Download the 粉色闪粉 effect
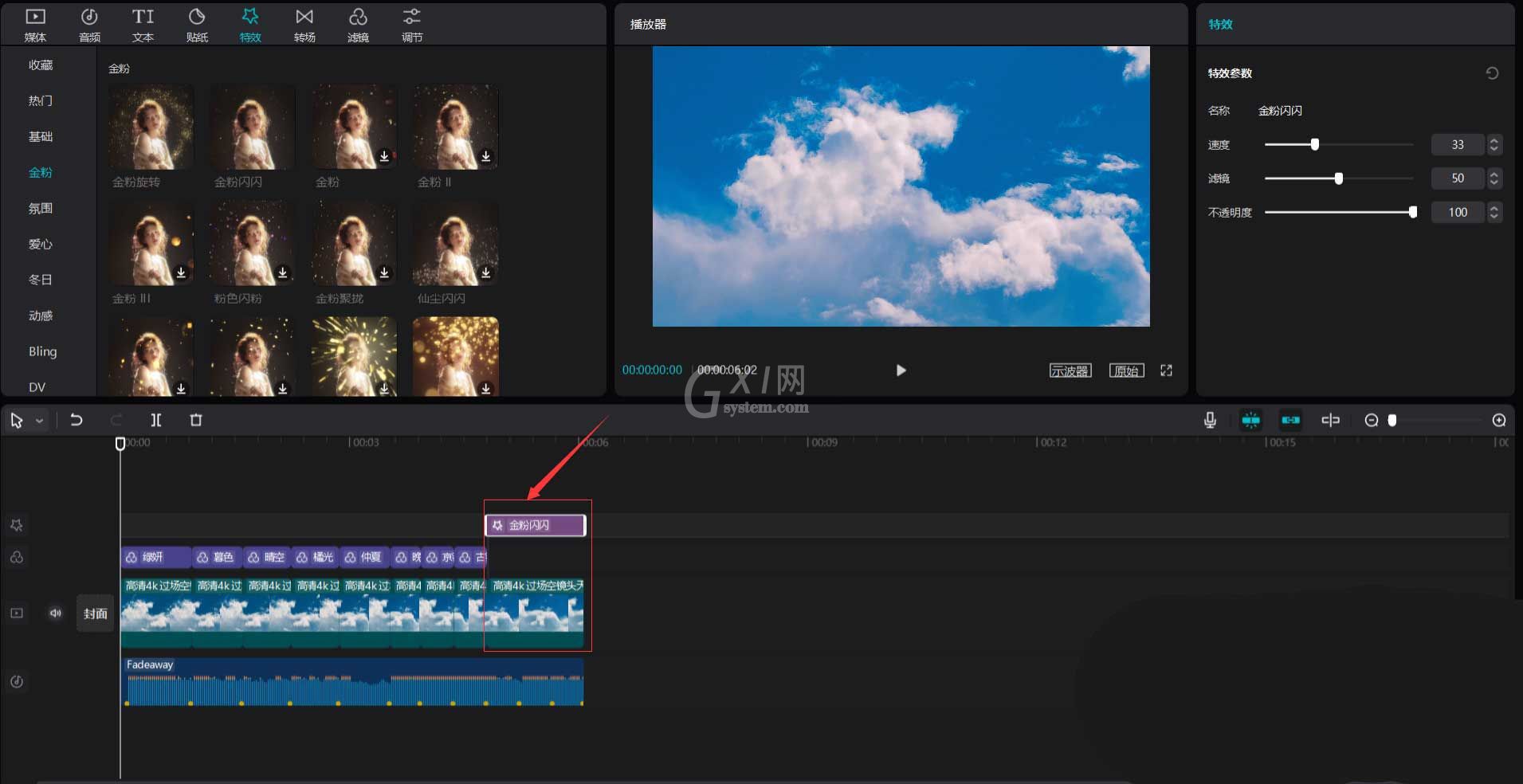1523x784 pixels. tap(283, 272)
